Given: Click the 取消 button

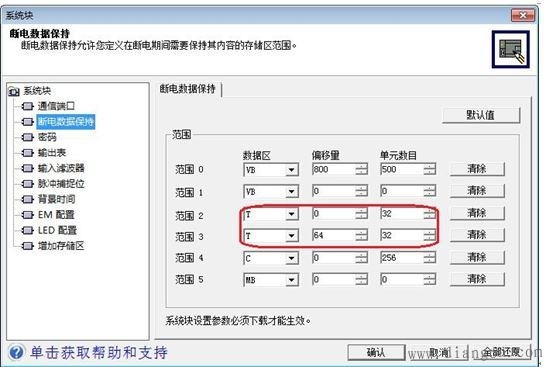Looking at the screenshot, I should (439, 352).
